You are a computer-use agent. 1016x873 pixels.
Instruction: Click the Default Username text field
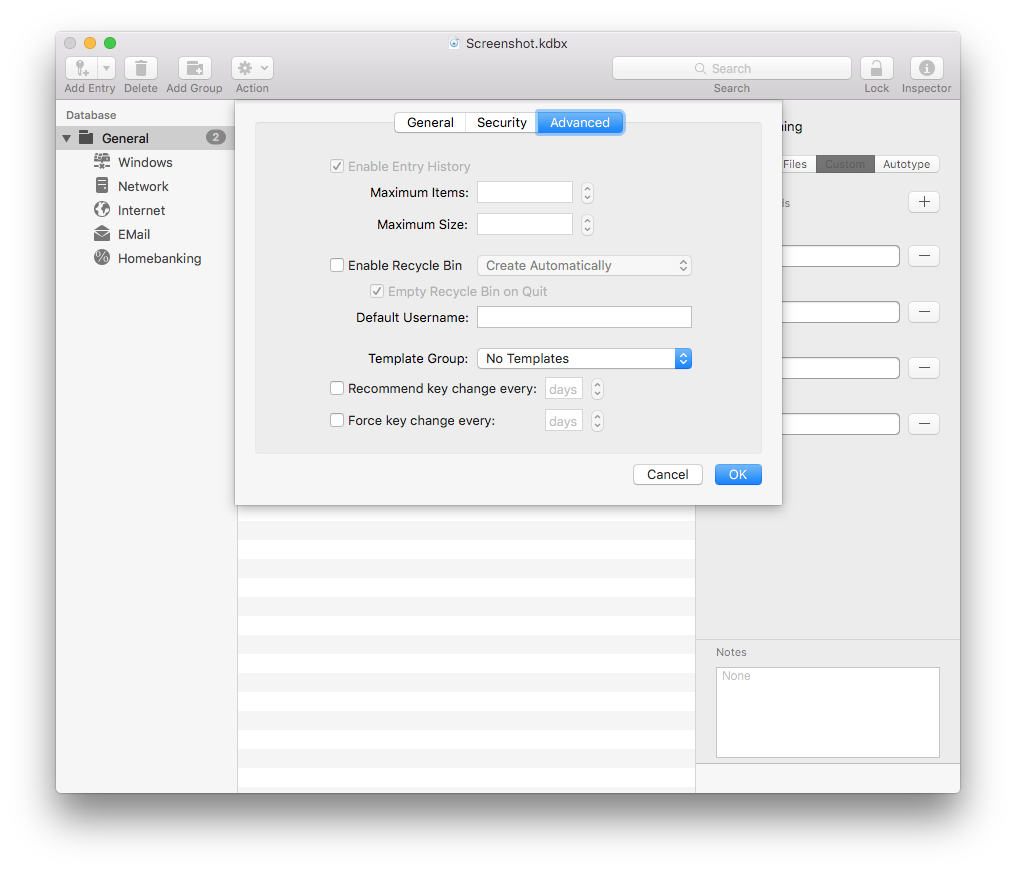584,317
